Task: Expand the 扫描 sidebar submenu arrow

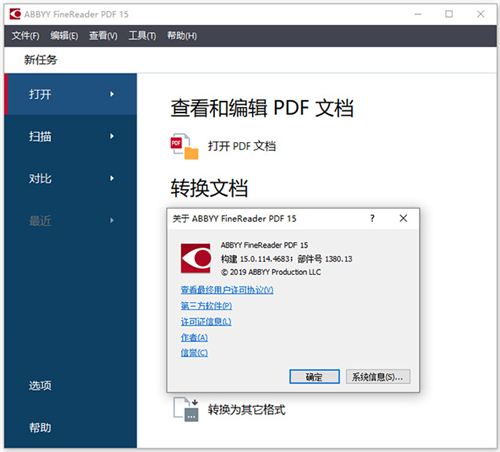Action: coord(112,136)
